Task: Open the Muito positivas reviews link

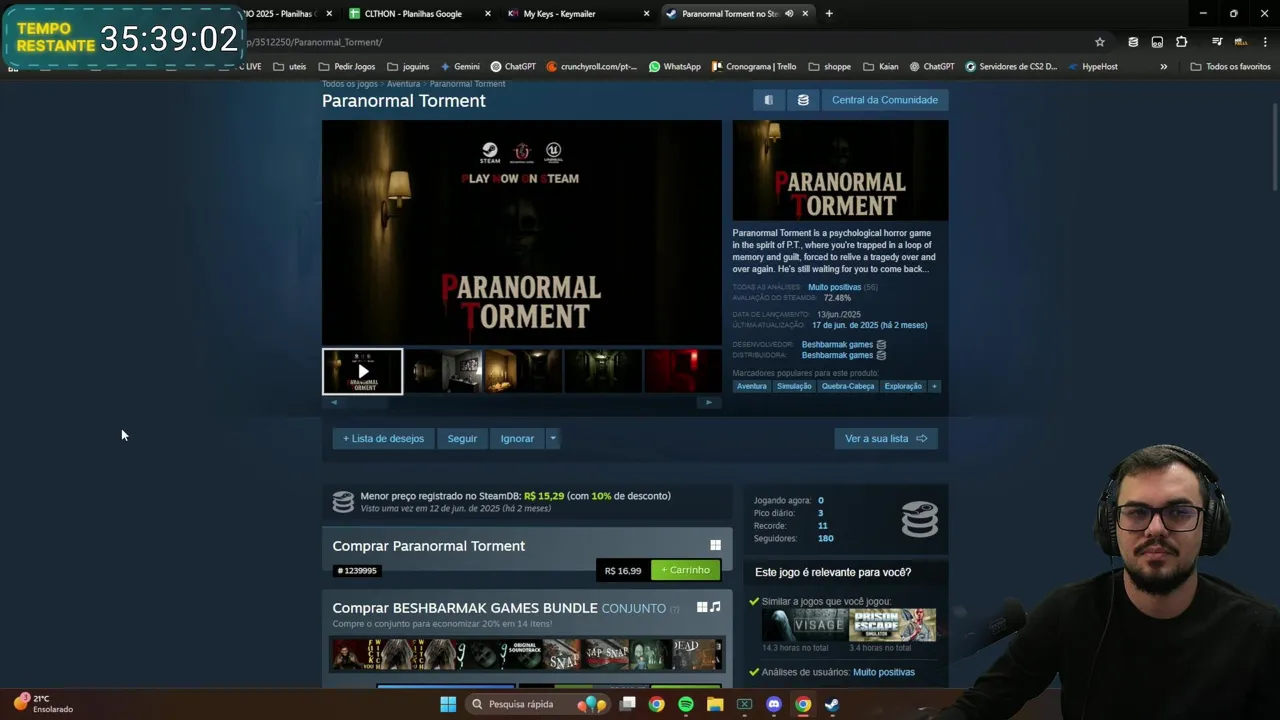Action: pos(834,287)
